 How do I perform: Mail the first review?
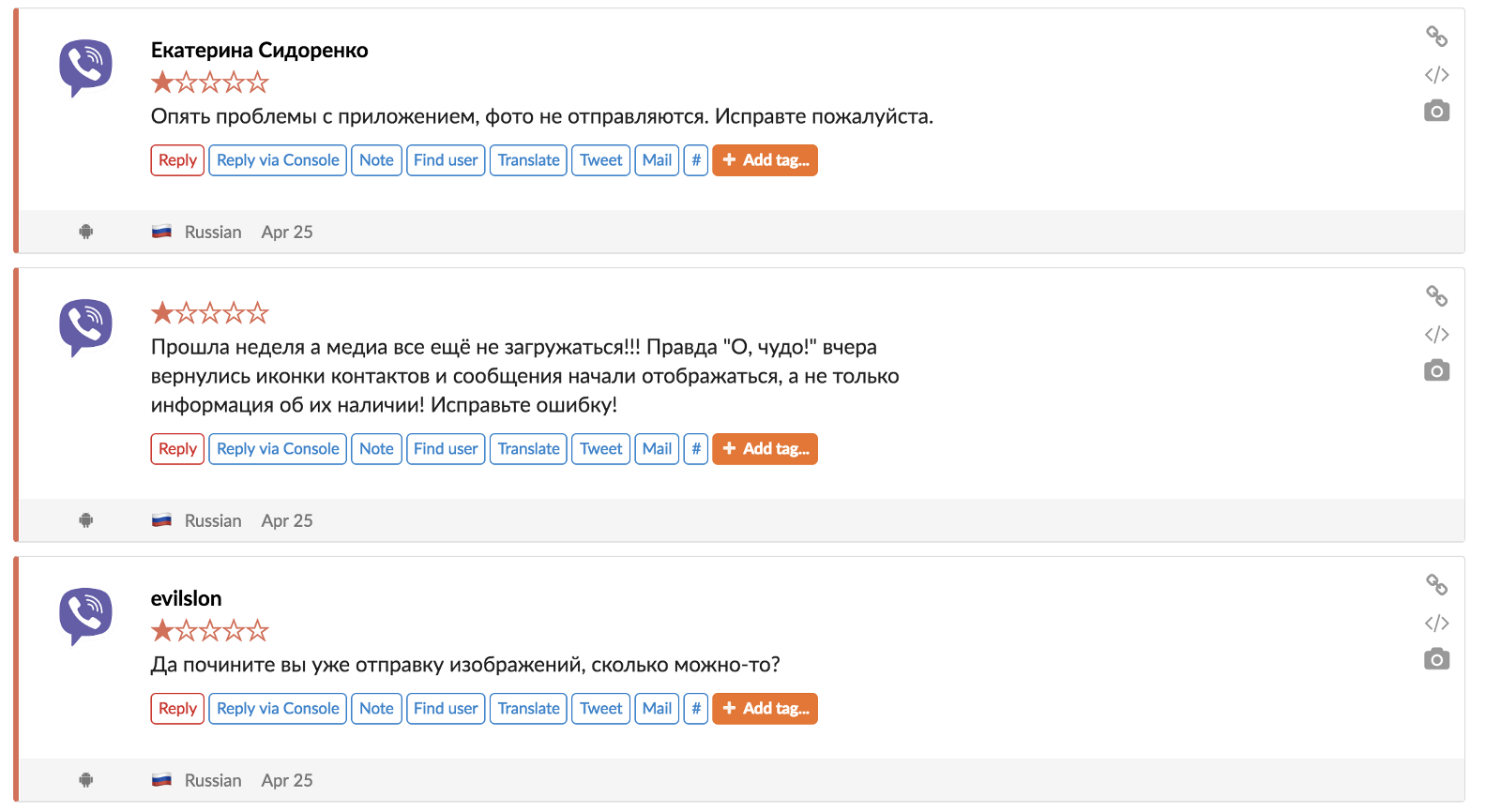[657, 160]
